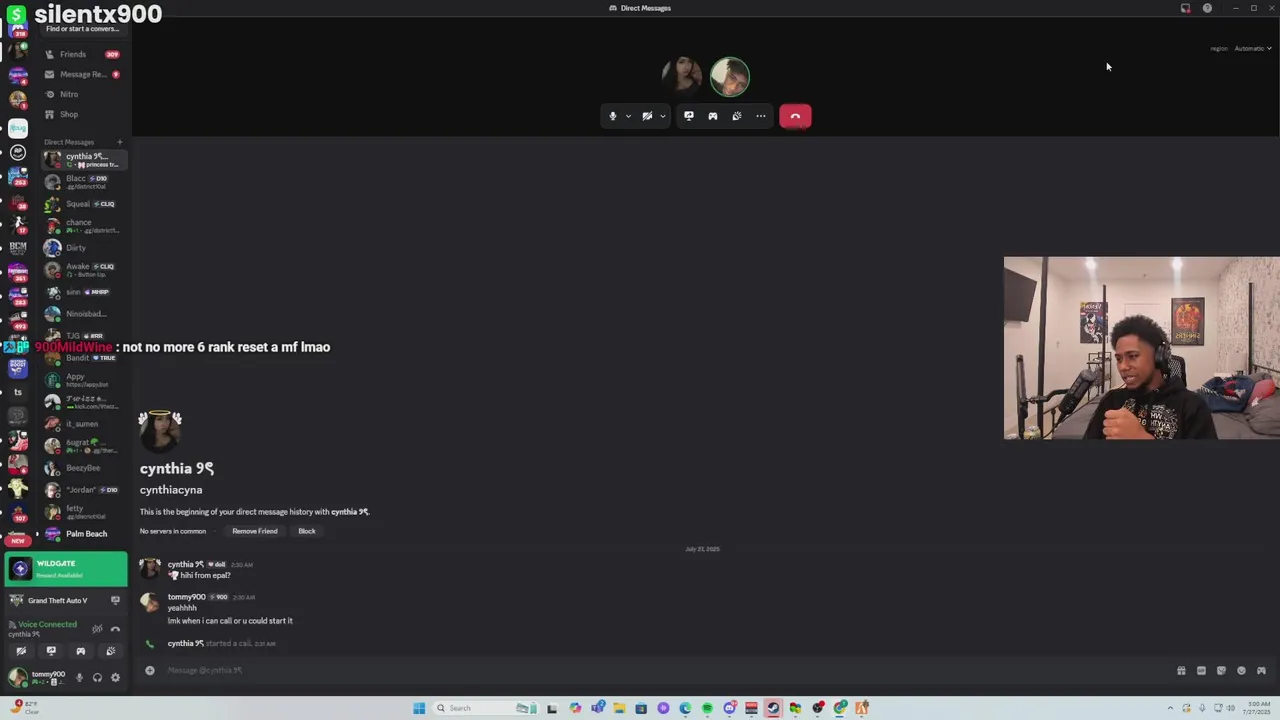This screenshot has height=720, width=1280.
Task: Open the Nitro page
Action: (x=82, y=94)
